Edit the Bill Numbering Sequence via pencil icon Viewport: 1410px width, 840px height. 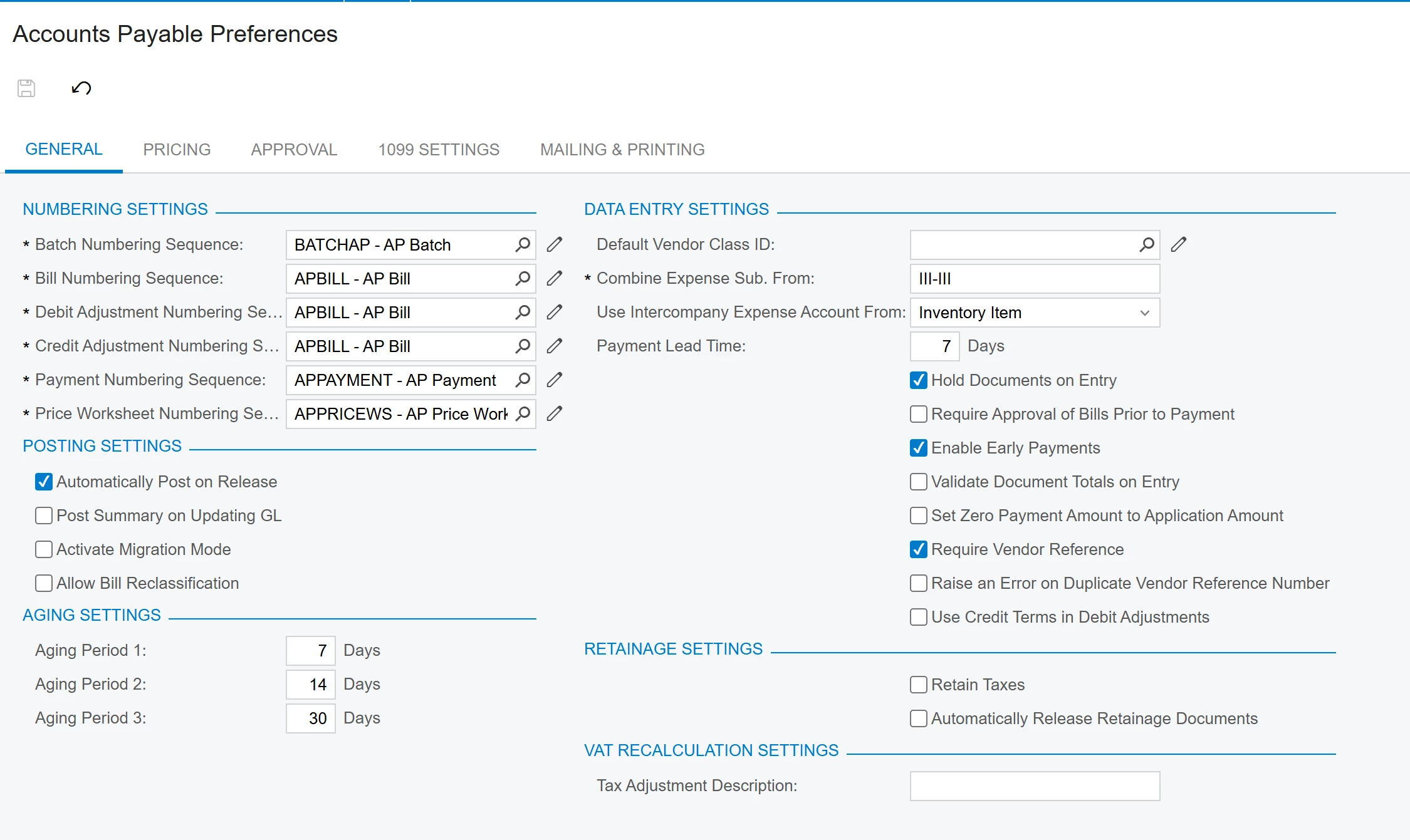(555, 278)
